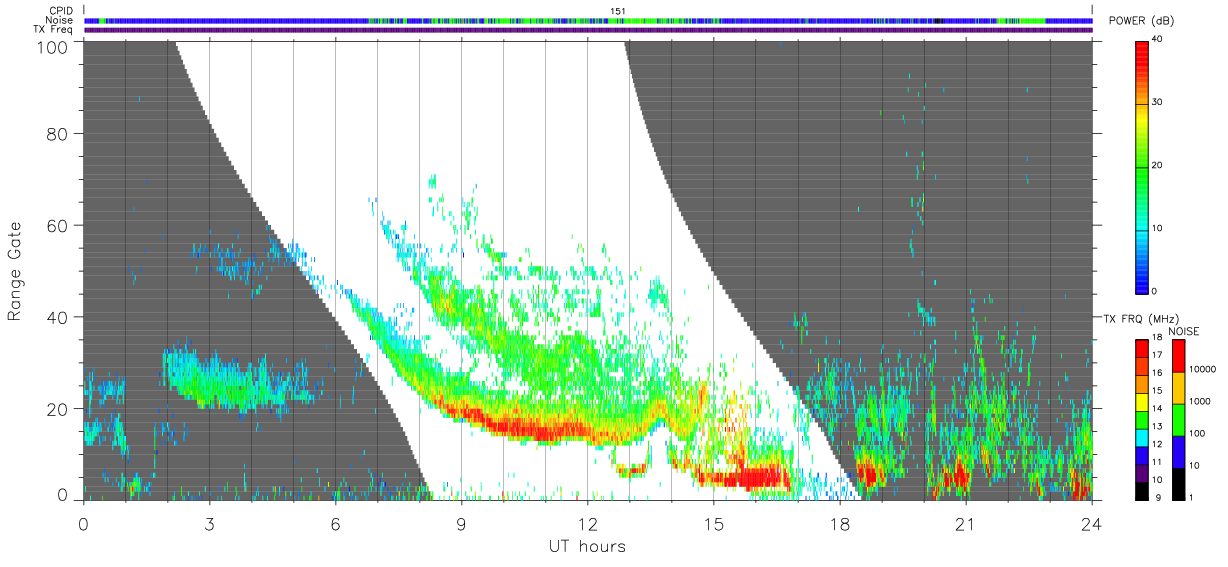Click the power color bar gradient
This screenshot has width=1228, height=567.
coord(1142,166)
